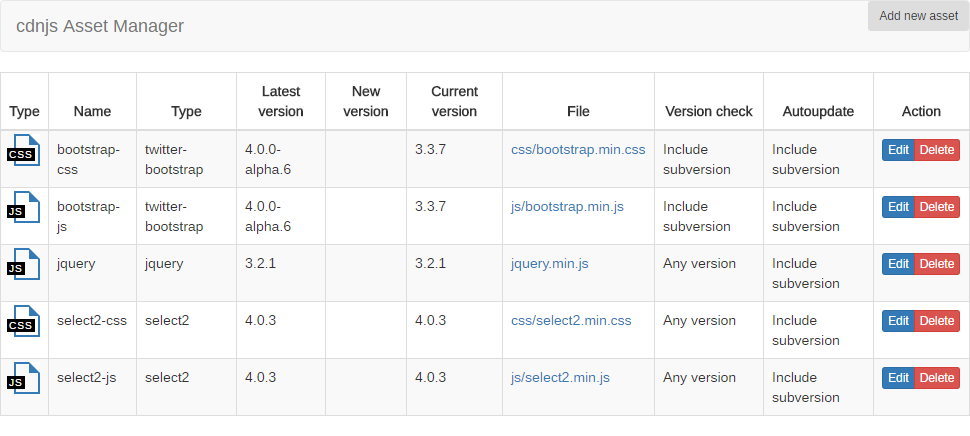The height and width of the screenshot is (436, 970).
Task: Click the JS file icon for select2-js
Action: tap(23, 380)
